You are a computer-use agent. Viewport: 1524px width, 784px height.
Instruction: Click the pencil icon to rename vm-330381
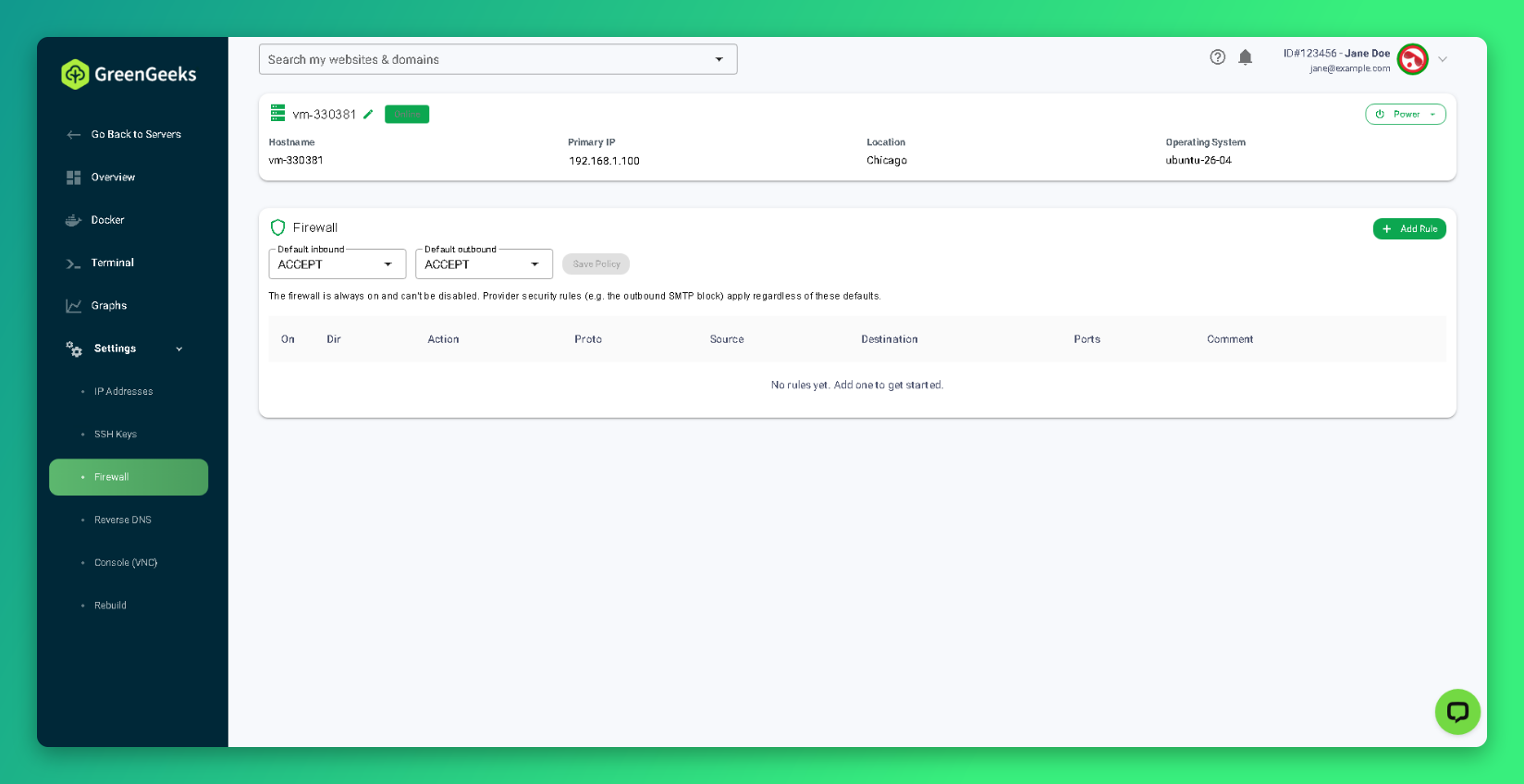(368, 115)
